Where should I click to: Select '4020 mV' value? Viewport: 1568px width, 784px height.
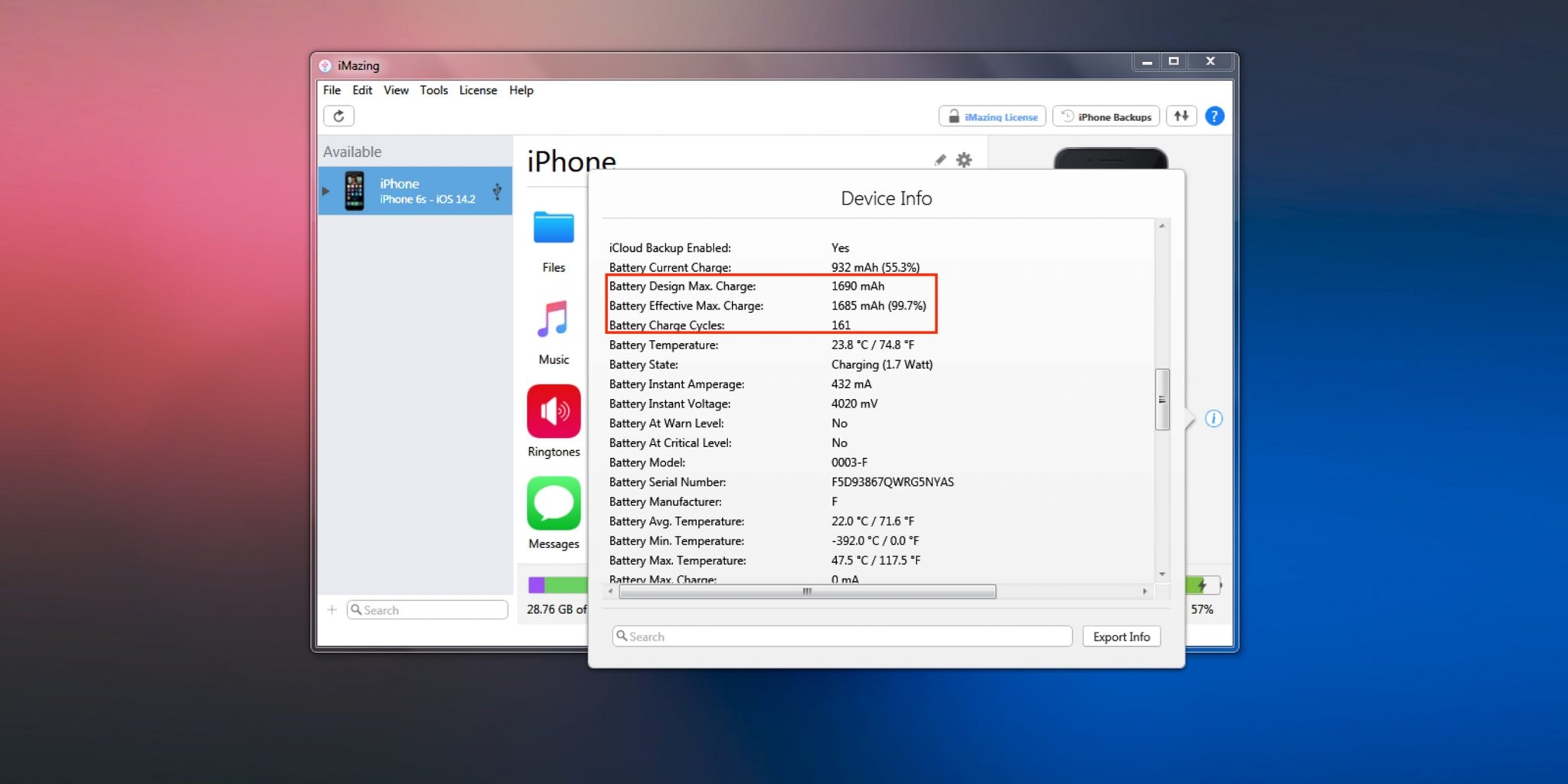pyautogui.click(x=854, y=403)
